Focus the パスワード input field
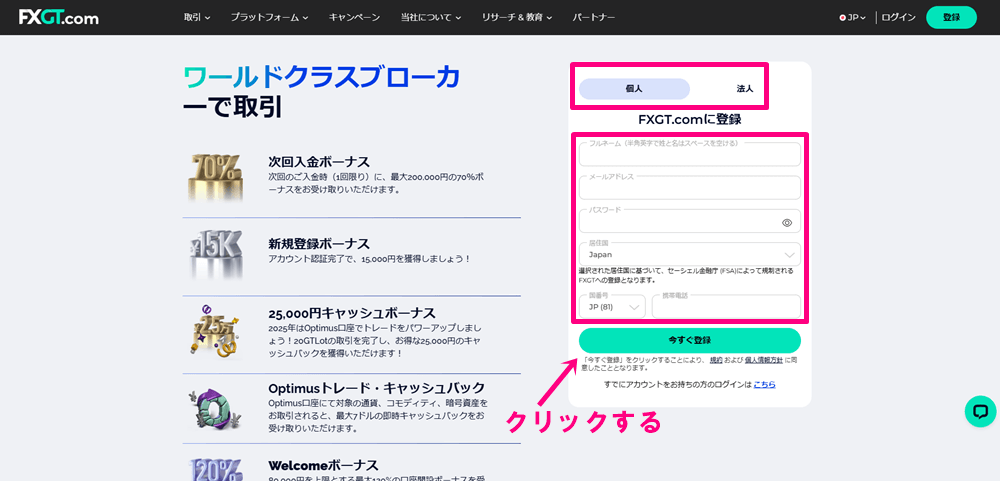This screenshot has height=481, width=1000. [x=689, y=221]
